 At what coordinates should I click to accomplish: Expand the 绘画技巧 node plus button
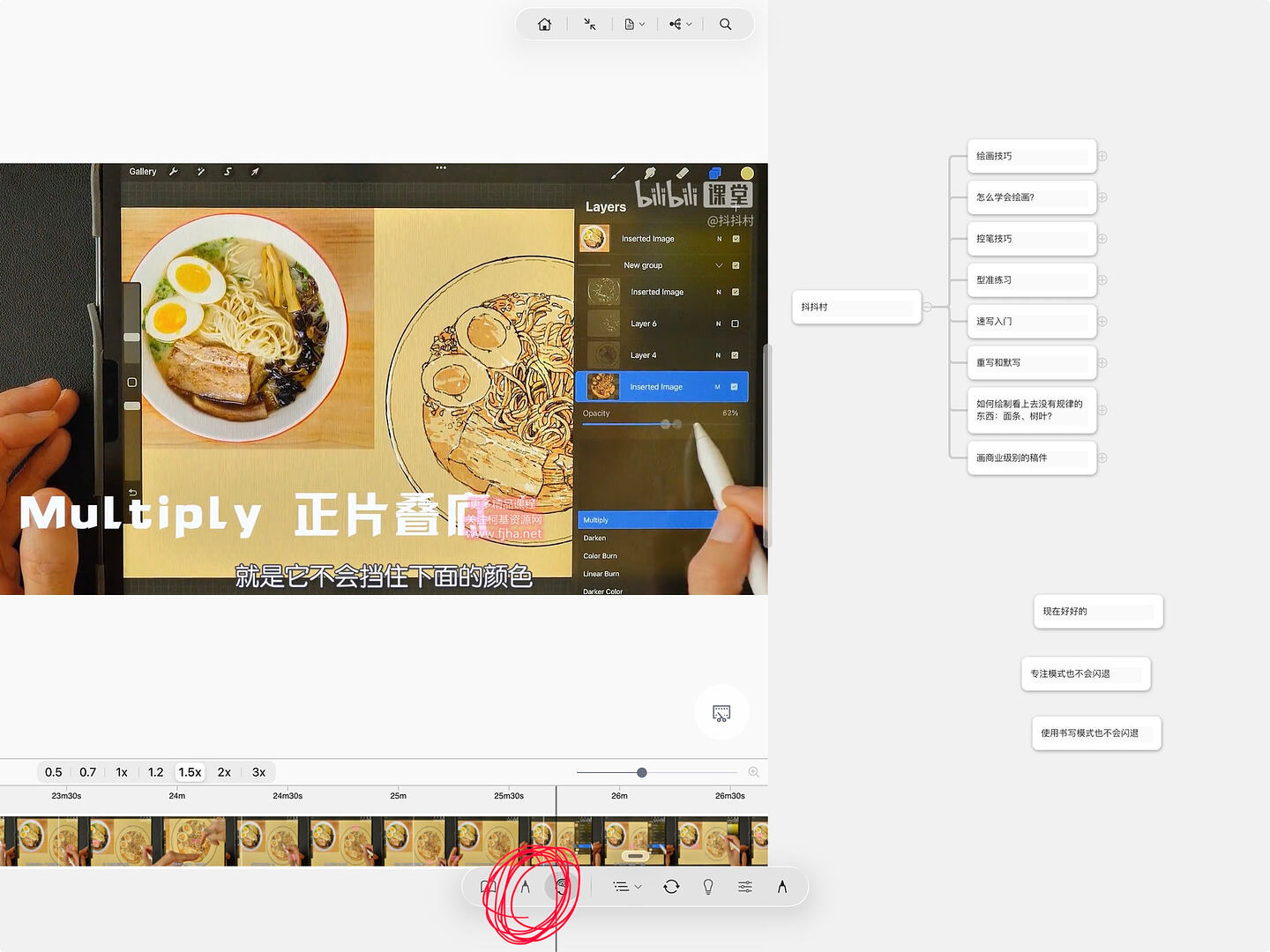point(1102,156)
